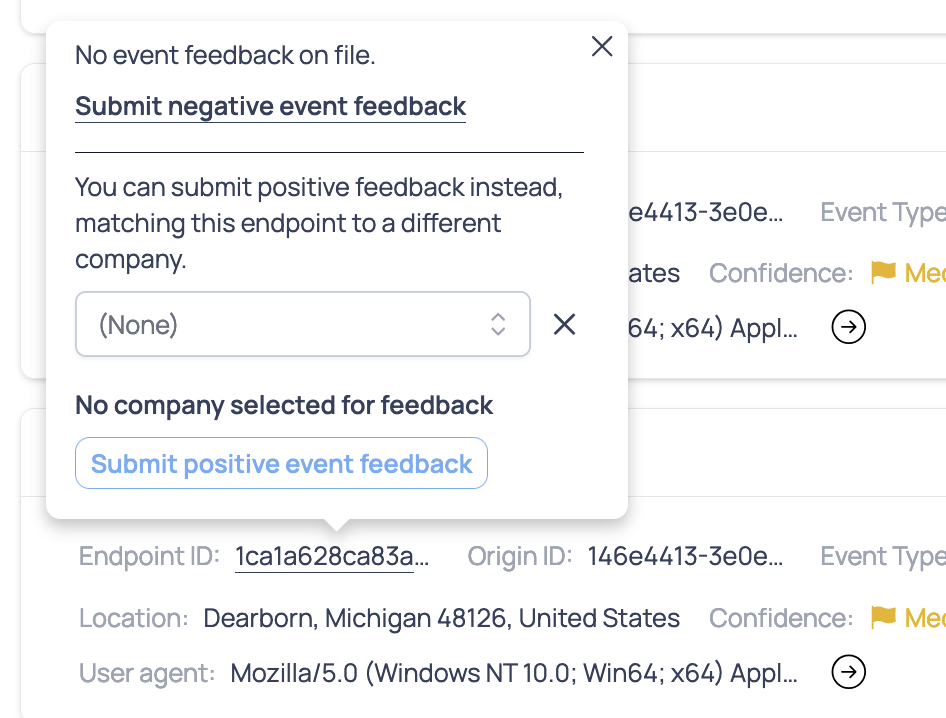Click the truncated Origin ID in upper event card

point(705,212)
